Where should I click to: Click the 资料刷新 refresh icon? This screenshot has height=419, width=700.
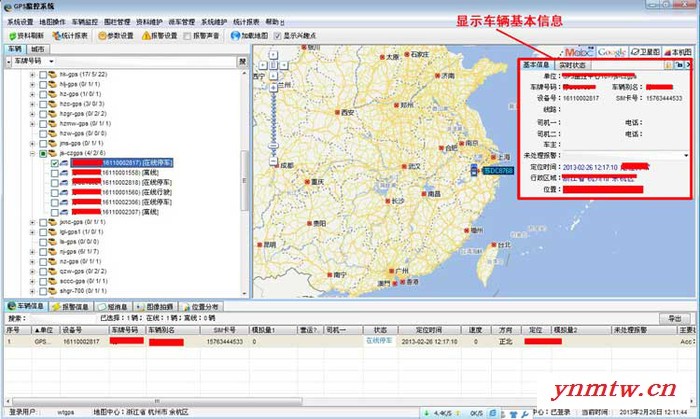click(12, 36)
